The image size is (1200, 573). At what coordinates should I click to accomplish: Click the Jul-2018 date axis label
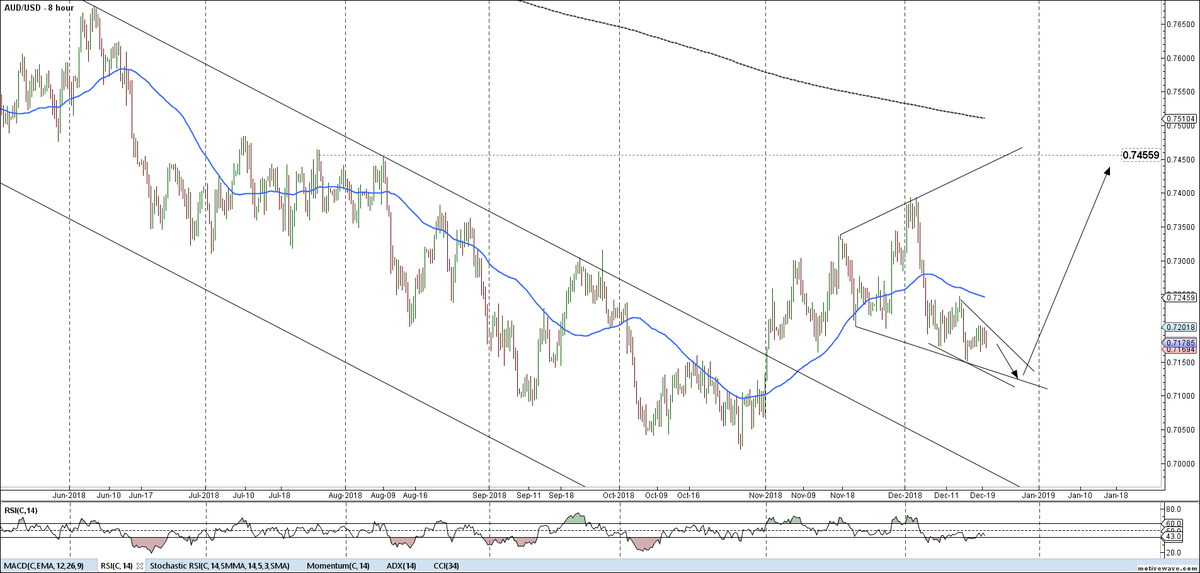click(204, 494)
